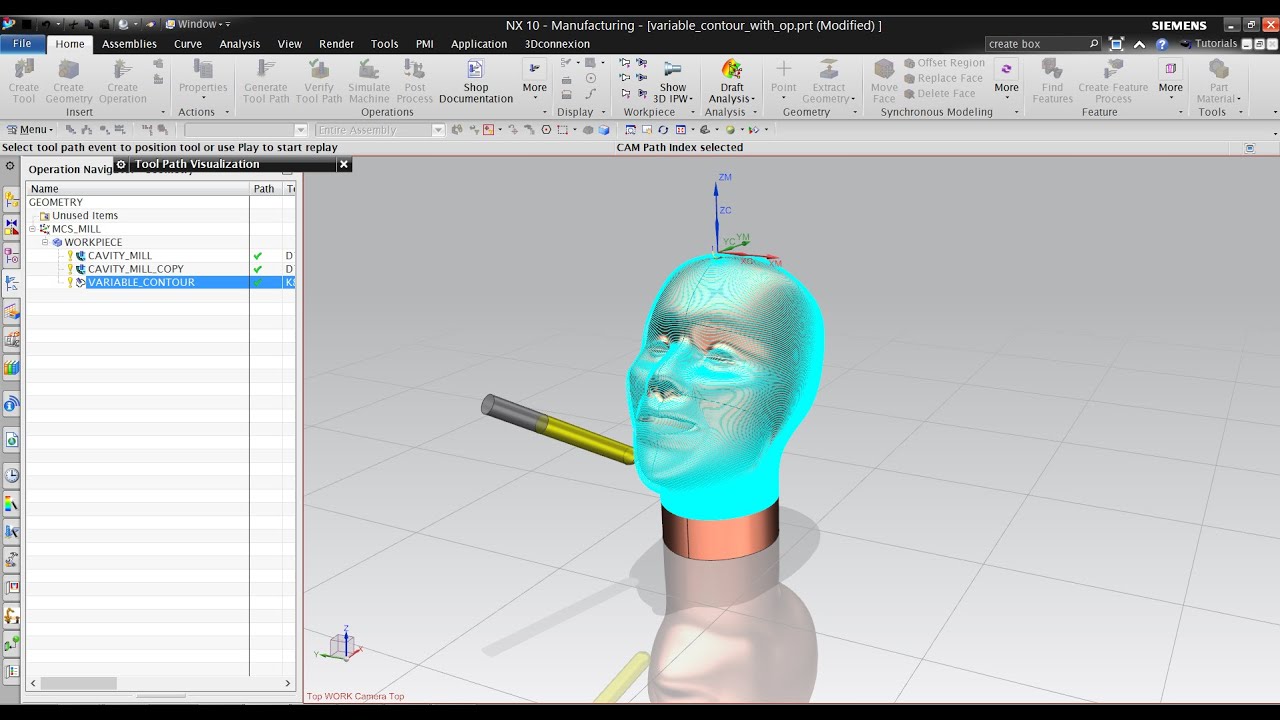This screenshot has width=1280, height=720.
Task: Switch to the 3Dconnexion tab
Action: pyautogui.click(x=557, y=44)
